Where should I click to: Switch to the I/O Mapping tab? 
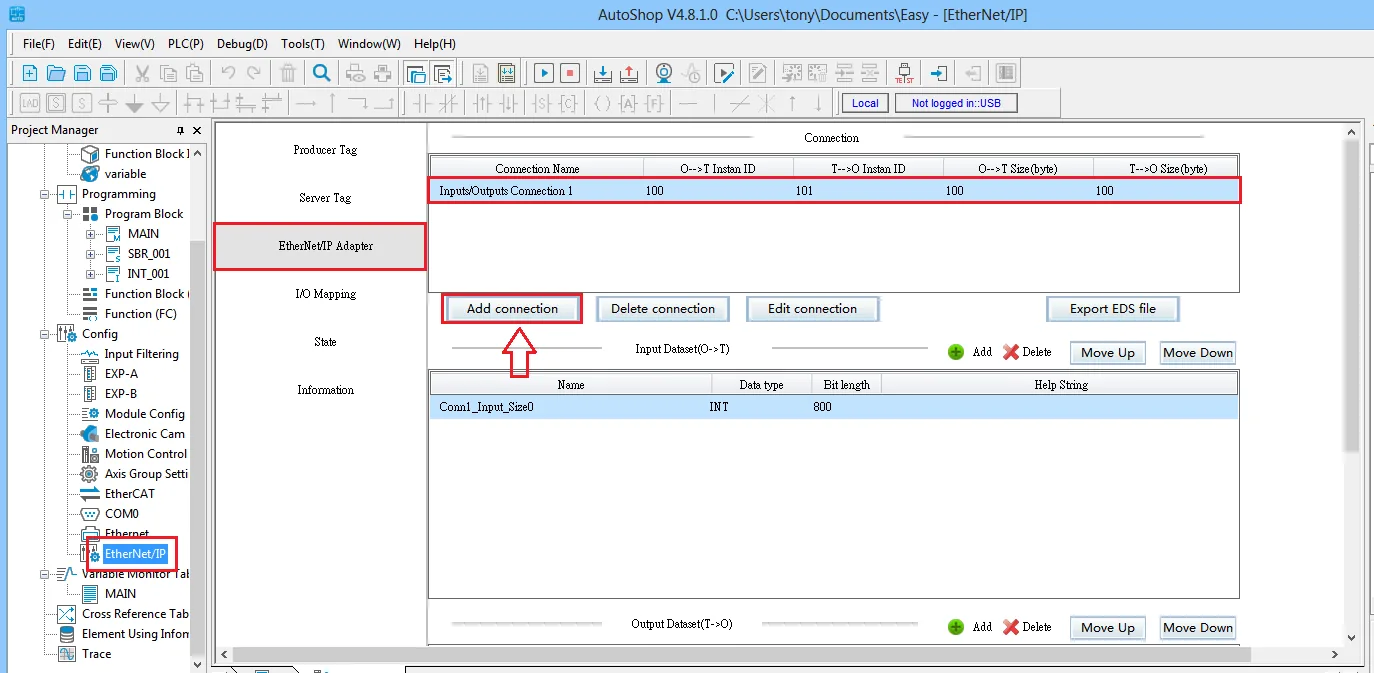coord(325,294)
